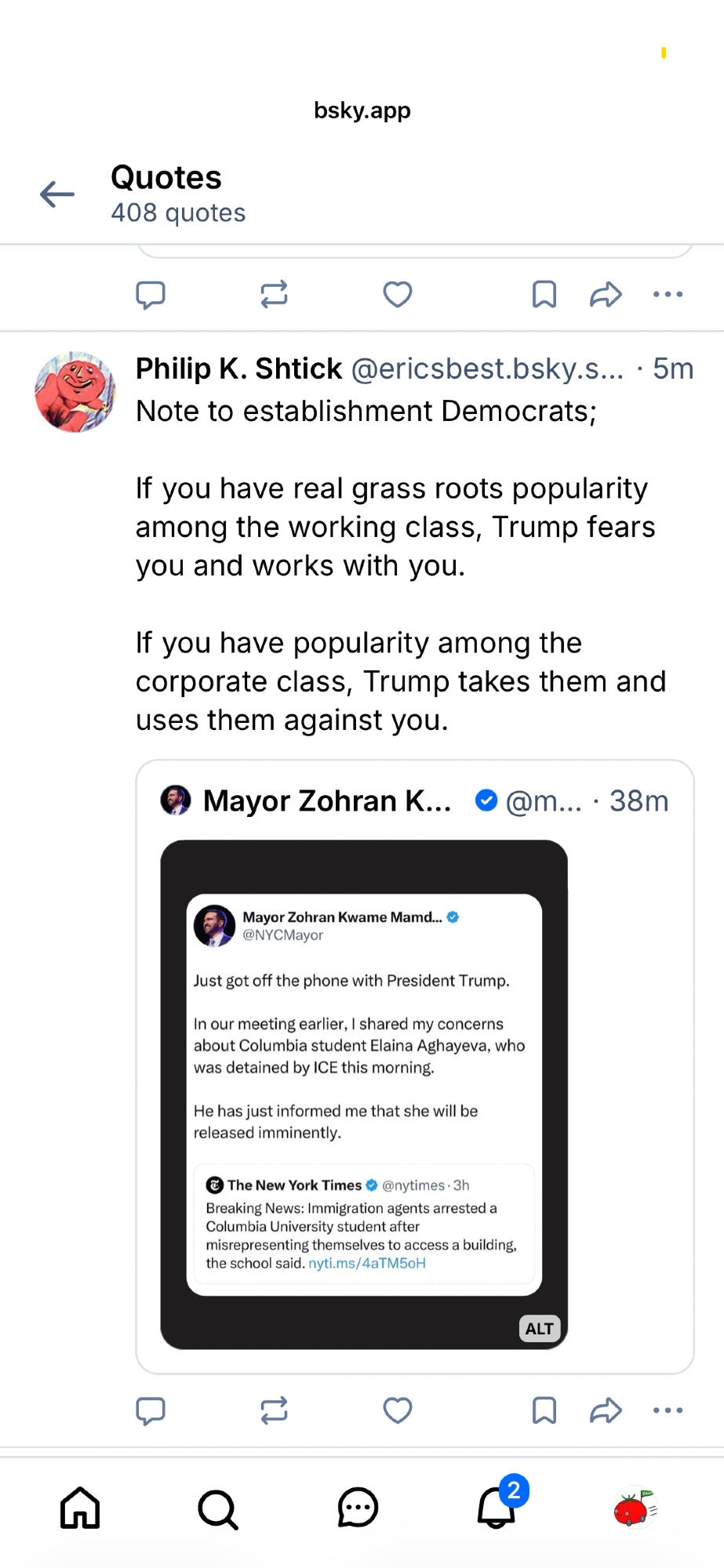The width and height of the screenshot is (724, 1568).
Task: Bookmark Philip K. Shtick's post
Action: coord(544,1410)
